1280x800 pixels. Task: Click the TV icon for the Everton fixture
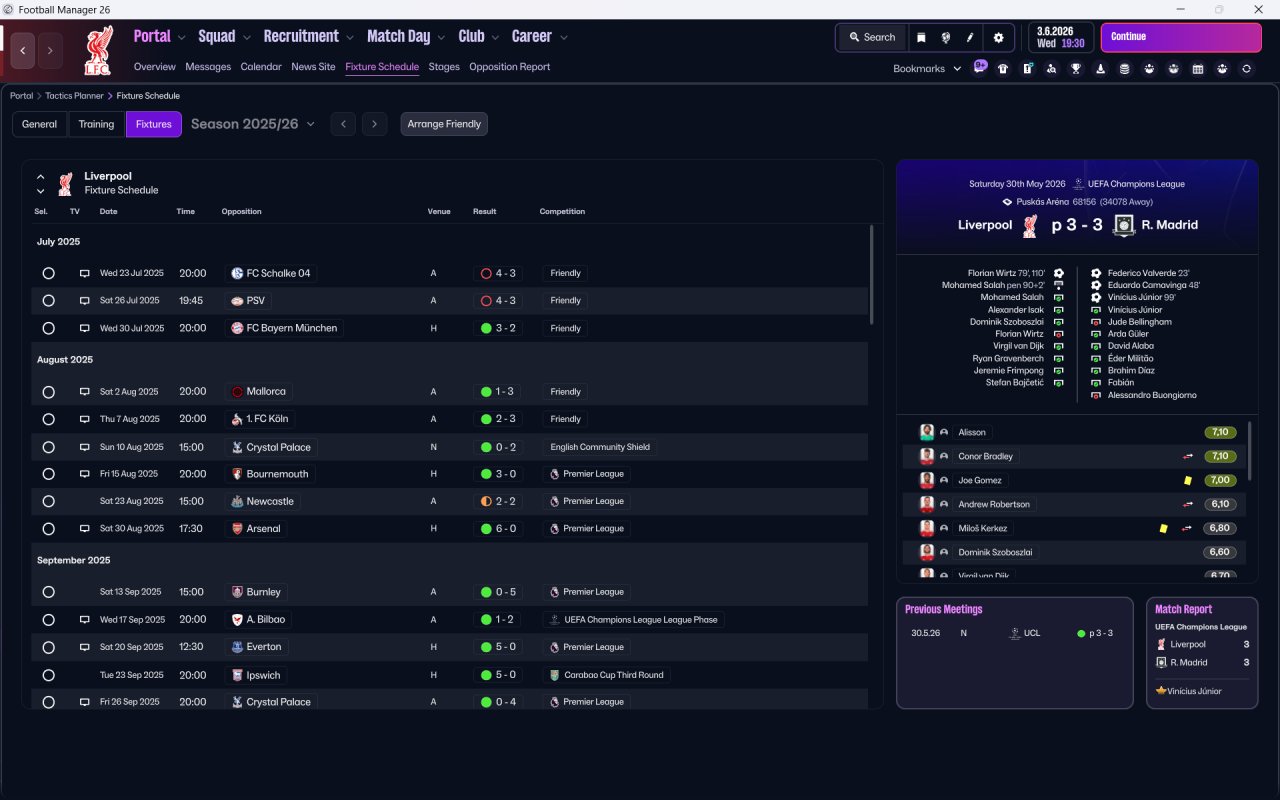point(85,647)
